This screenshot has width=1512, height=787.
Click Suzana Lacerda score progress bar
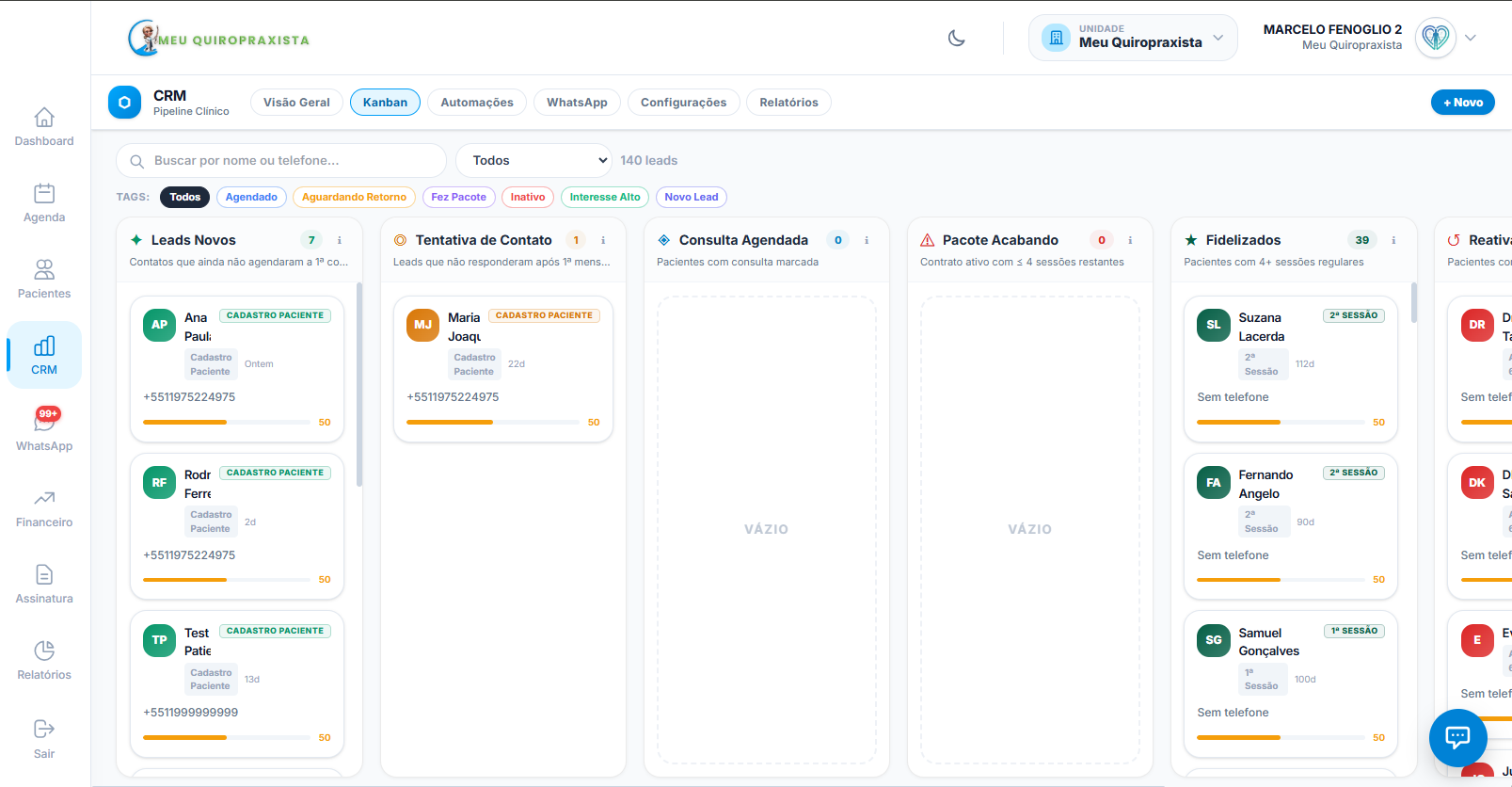point(1281,423)
